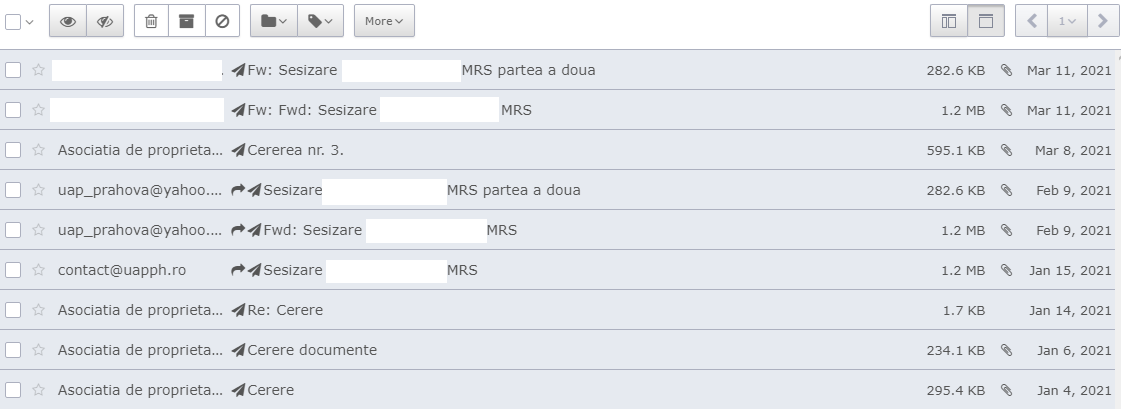Image resolution: width=1121 pixels, height=409 pixels.
Task: Switch to single-pane list layout view
Action: (984, 20)
